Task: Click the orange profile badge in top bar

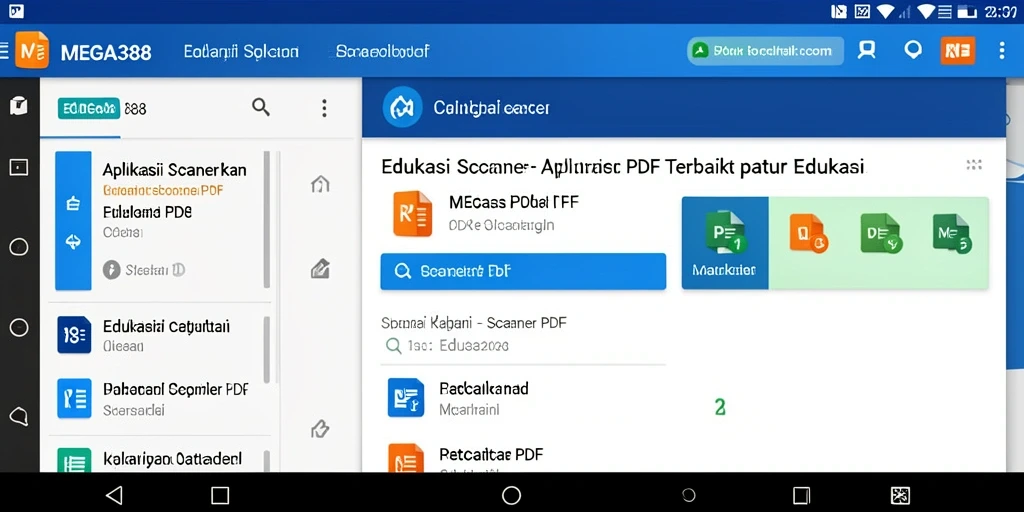Action: click(958, 50)
